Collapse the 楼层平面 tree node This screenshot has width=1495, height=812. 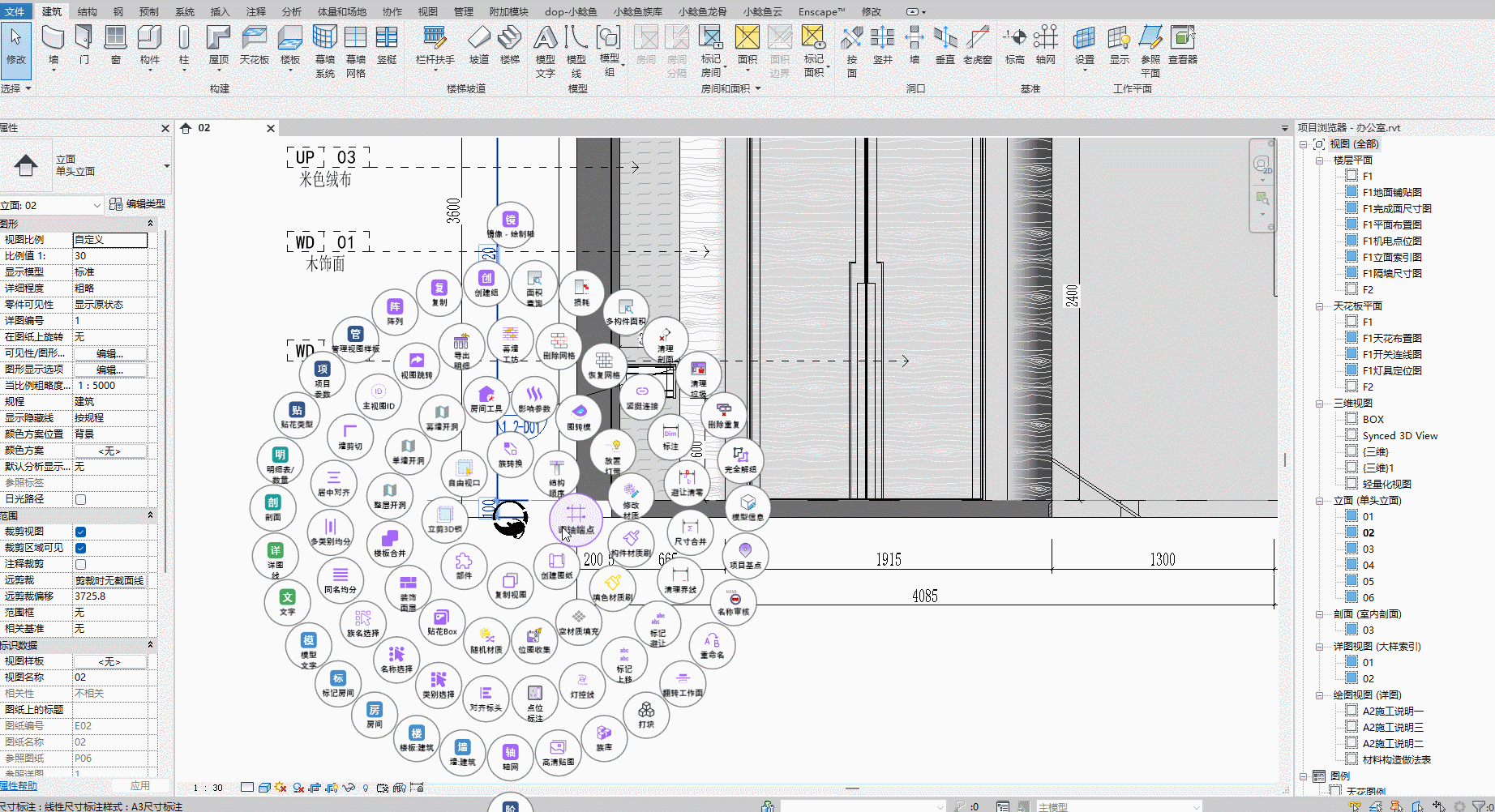tap(1319, 160)
